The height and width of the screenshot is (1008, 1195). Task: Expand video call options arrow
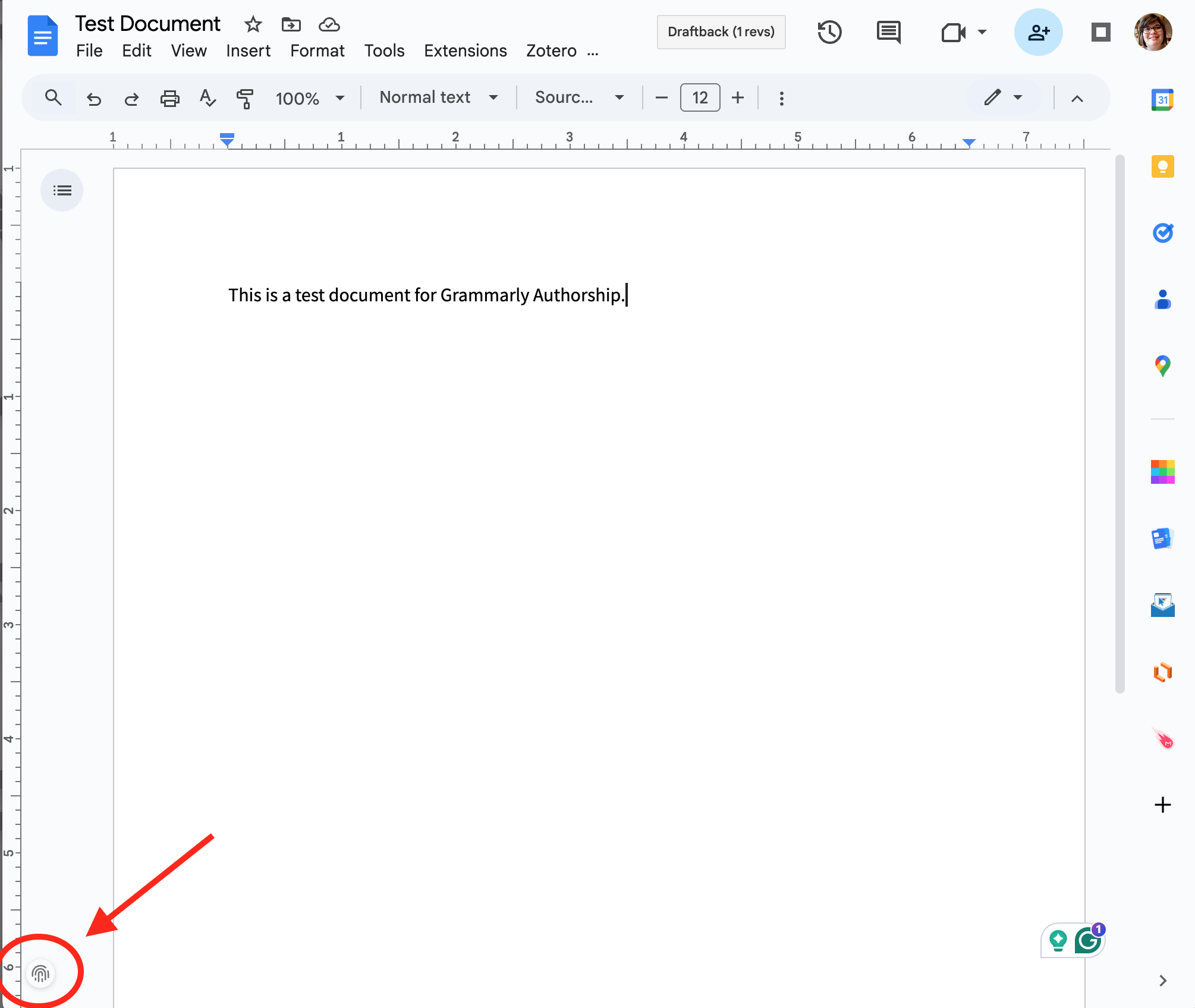coord(982,32)
